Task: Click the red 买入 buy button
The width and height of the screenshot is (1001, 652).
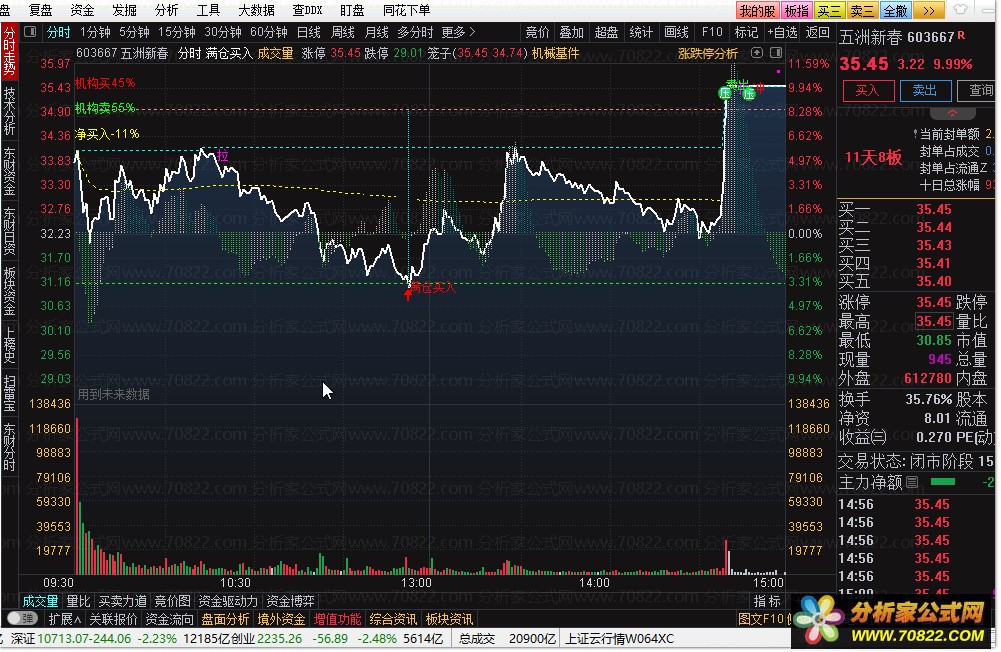Action: [868, 91]
